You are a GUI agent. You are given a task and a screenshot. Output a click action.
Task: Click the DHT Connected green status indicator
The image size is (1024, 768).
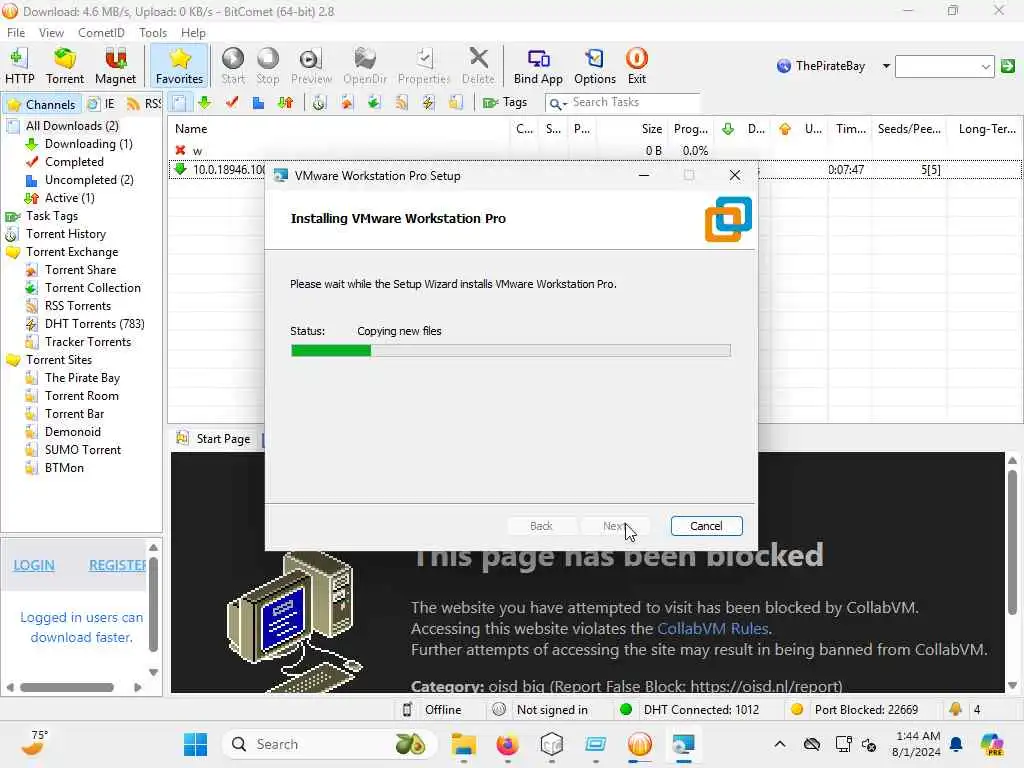pyautogui.click(x=626, y=709)
